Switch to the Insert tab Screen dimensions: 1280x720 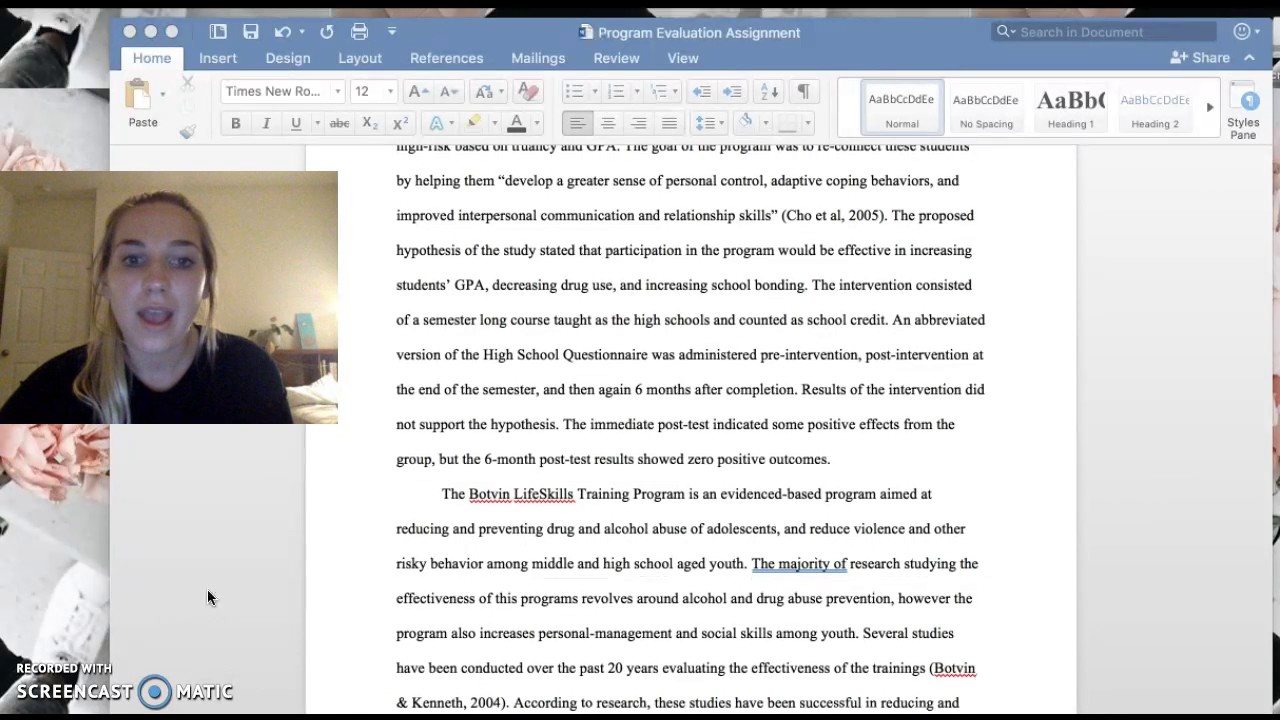(x=218, y=58)
